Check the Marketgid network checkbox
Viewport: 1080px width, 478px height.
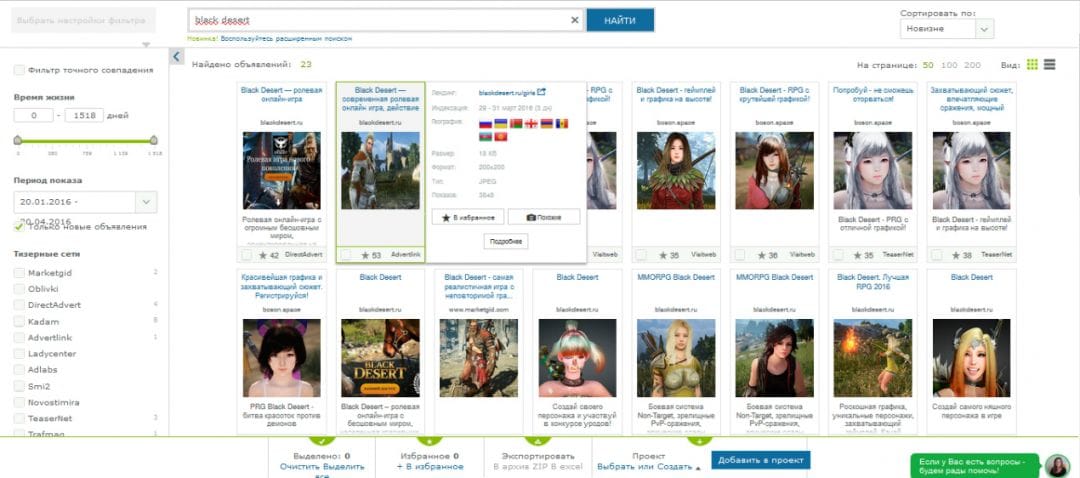coord(19,273)
